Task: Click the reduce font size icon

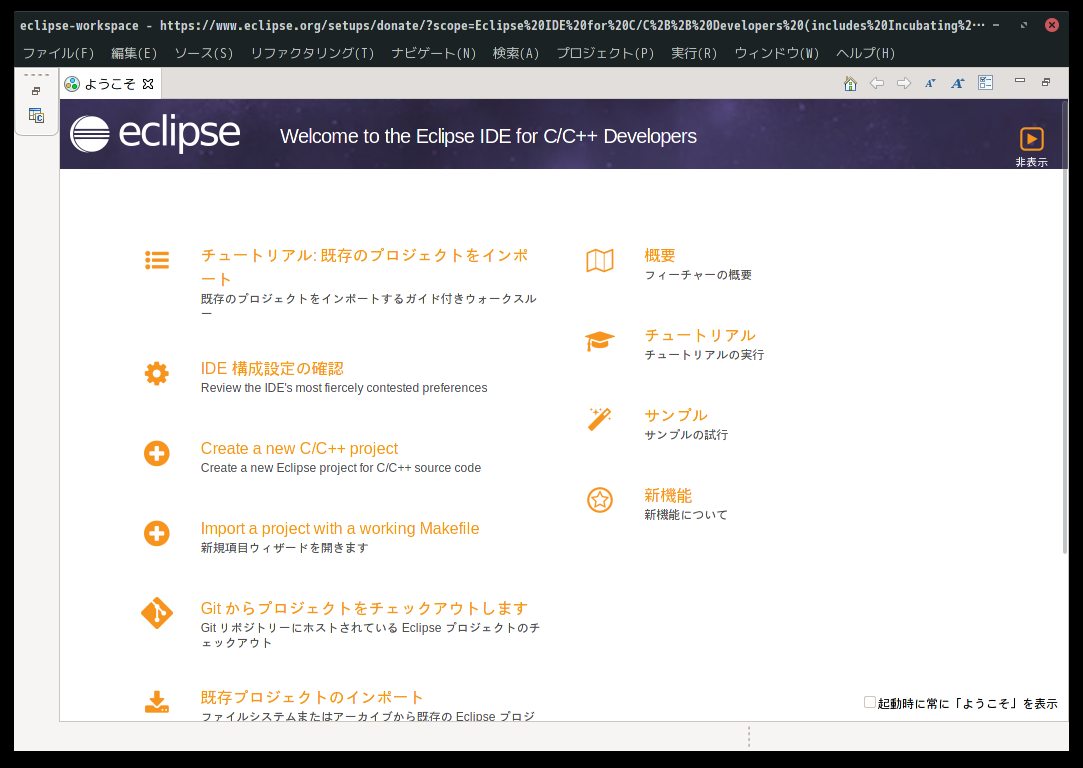Action: [x=930, y=84]
